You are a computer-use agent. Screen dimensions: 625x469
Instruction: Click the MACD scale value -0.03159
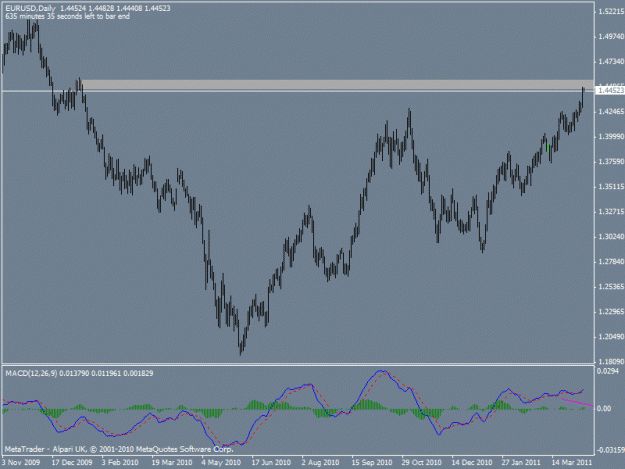610,450
